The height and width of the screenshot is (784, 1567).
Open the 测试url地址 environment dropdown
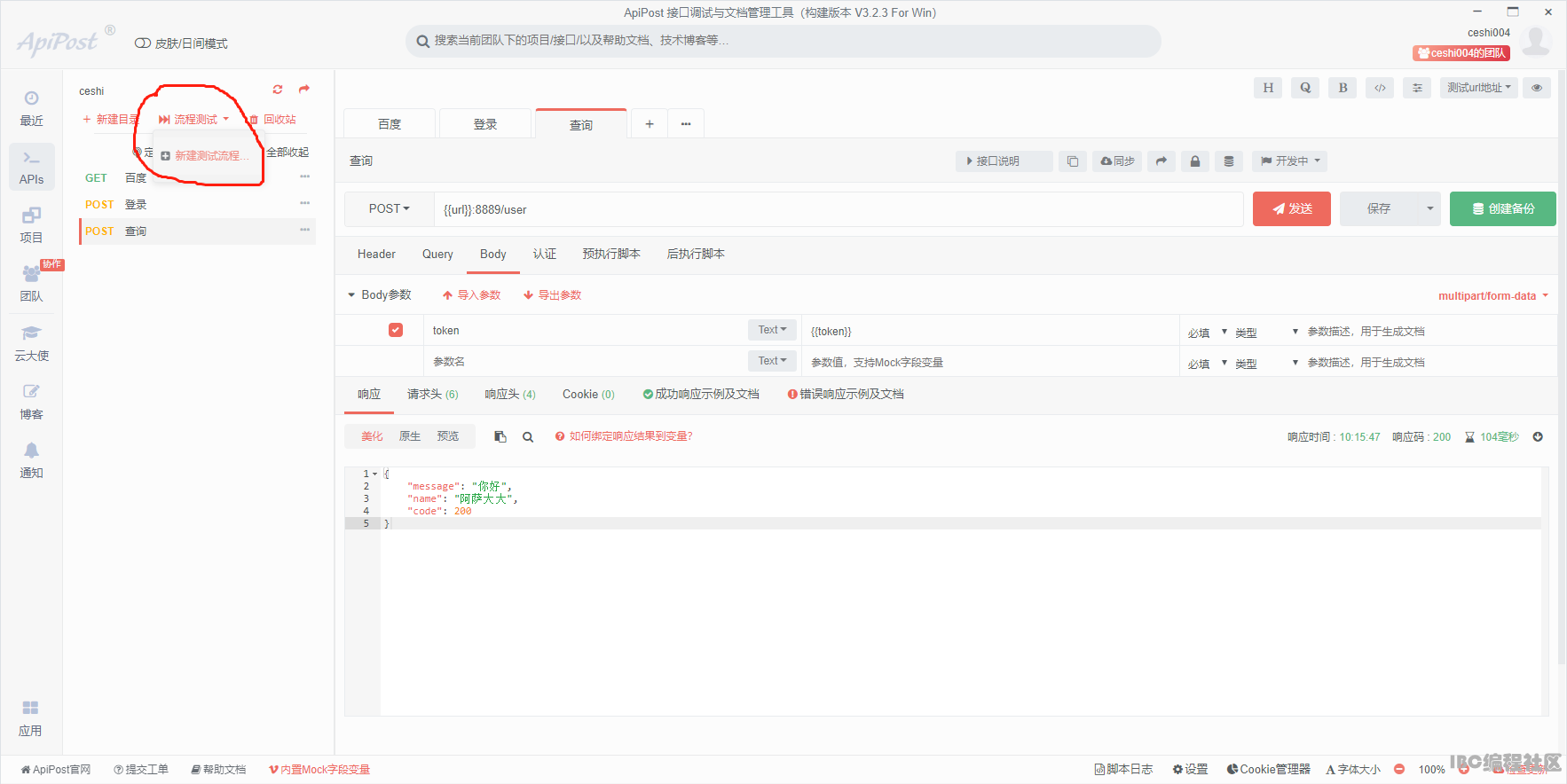tap(1478, 88)
